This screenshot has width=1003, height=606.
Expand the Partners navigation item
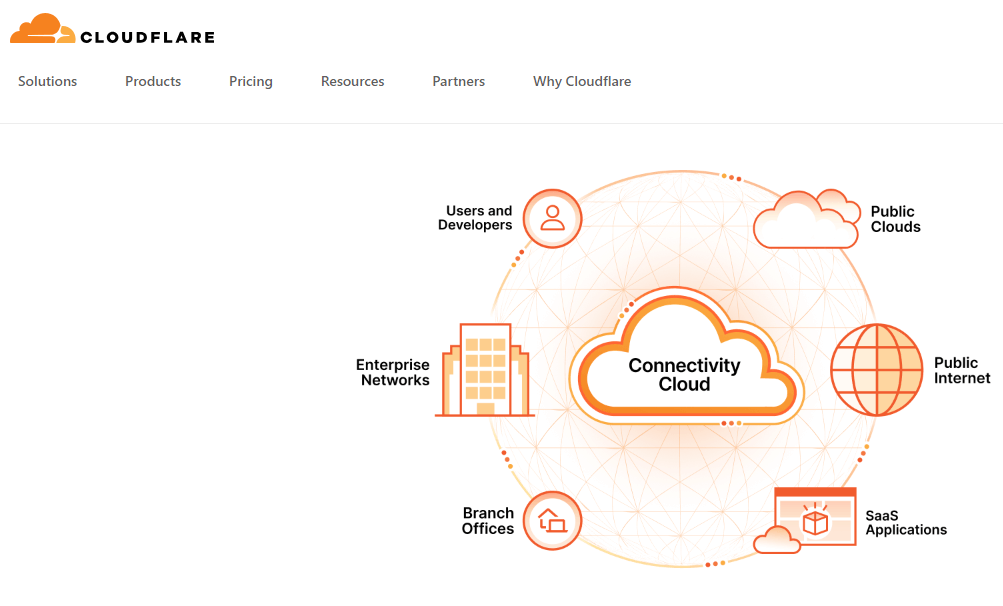pos(458,82)
